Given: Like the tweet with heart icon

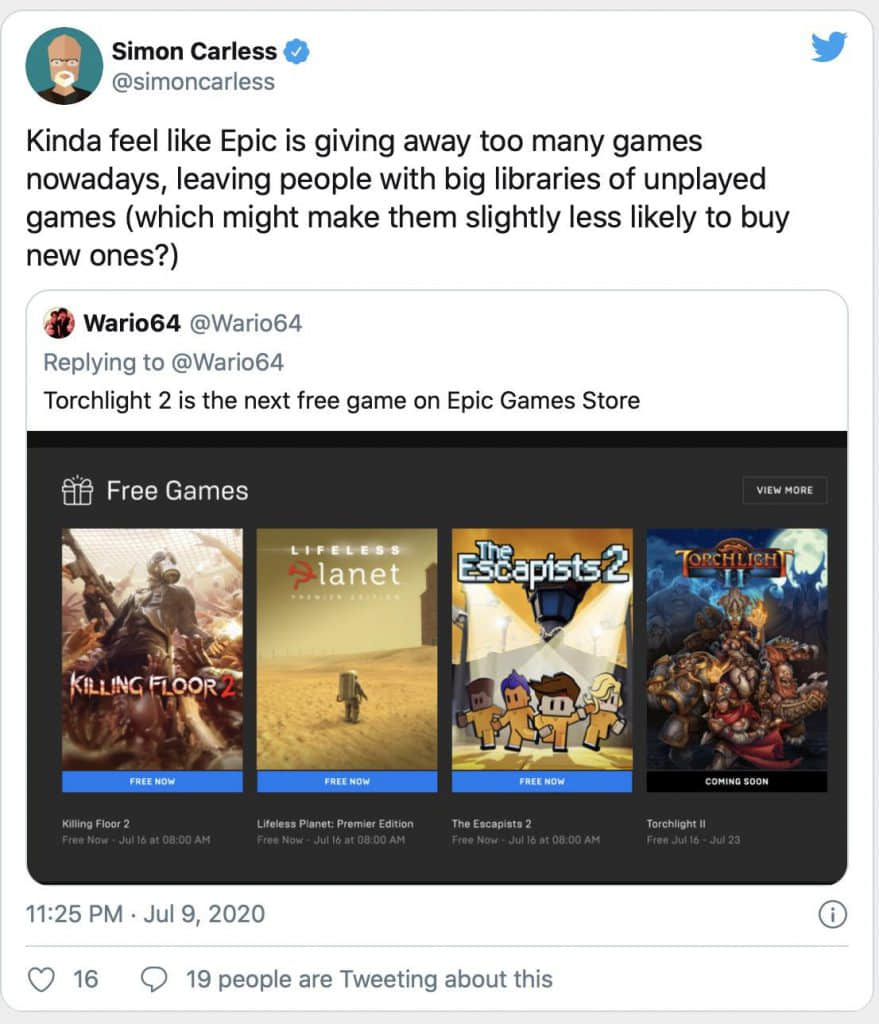Looking at the screenshot, I should tap(41, 980).
